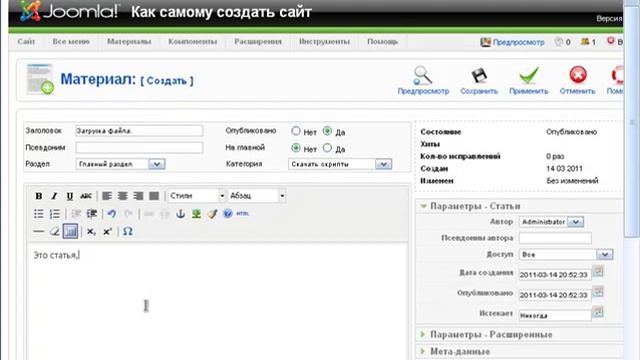
Task: Insert an image with the tree icon
Action: (x=196, y=214)
